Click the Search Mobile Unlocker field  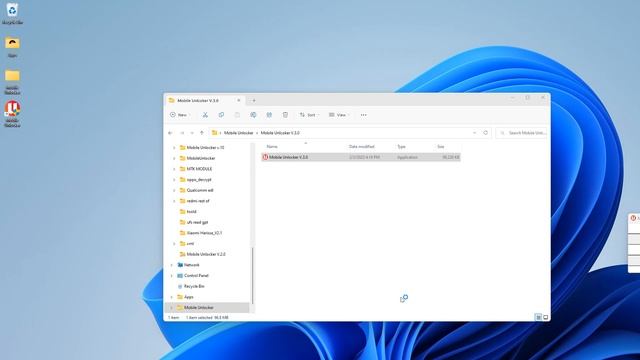coord(521,133)
